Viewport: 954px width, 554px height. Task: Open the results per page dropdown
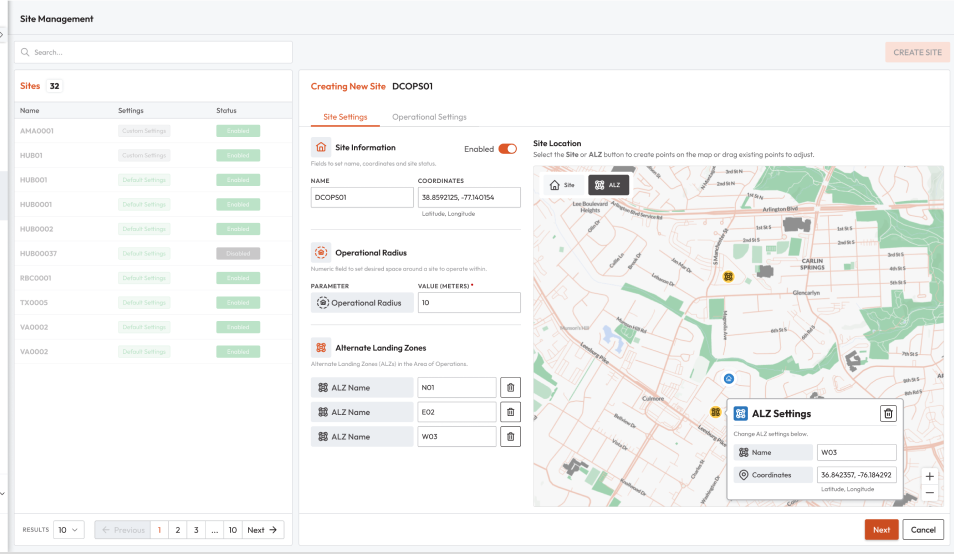(69, 530)
